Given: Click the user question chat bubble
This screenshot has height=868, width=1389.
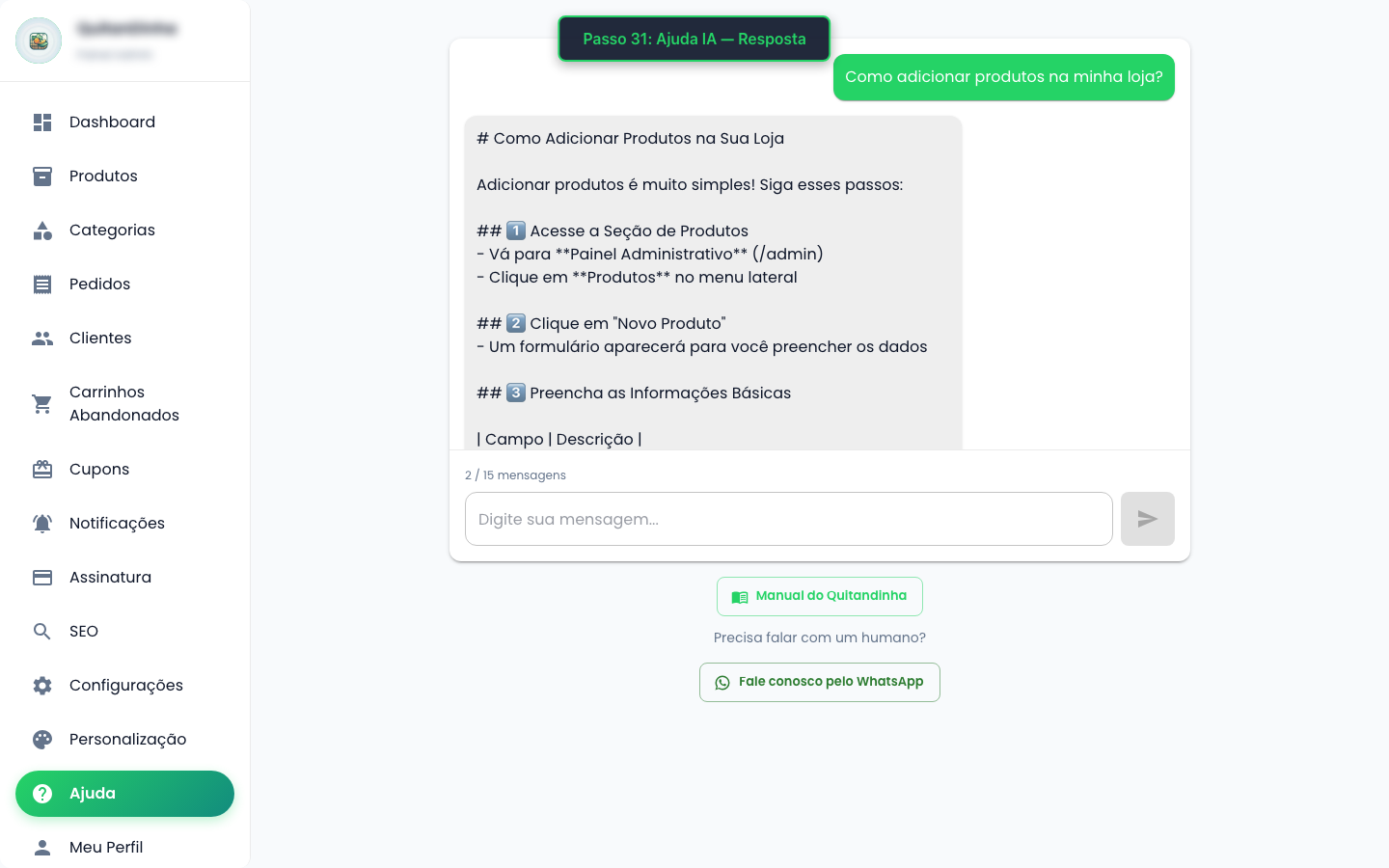Looking at the screenshot, I should (1003, 77).
